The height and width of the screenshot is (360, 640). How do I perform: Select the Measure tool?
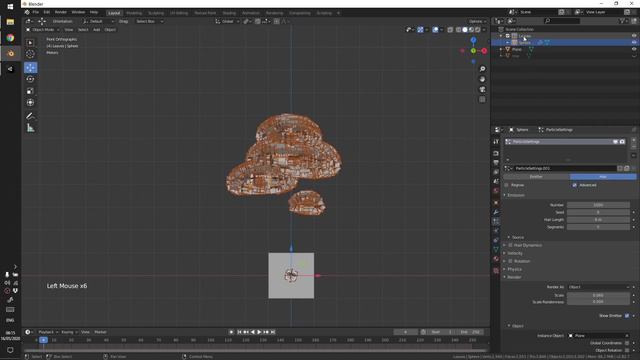(30, 128)
